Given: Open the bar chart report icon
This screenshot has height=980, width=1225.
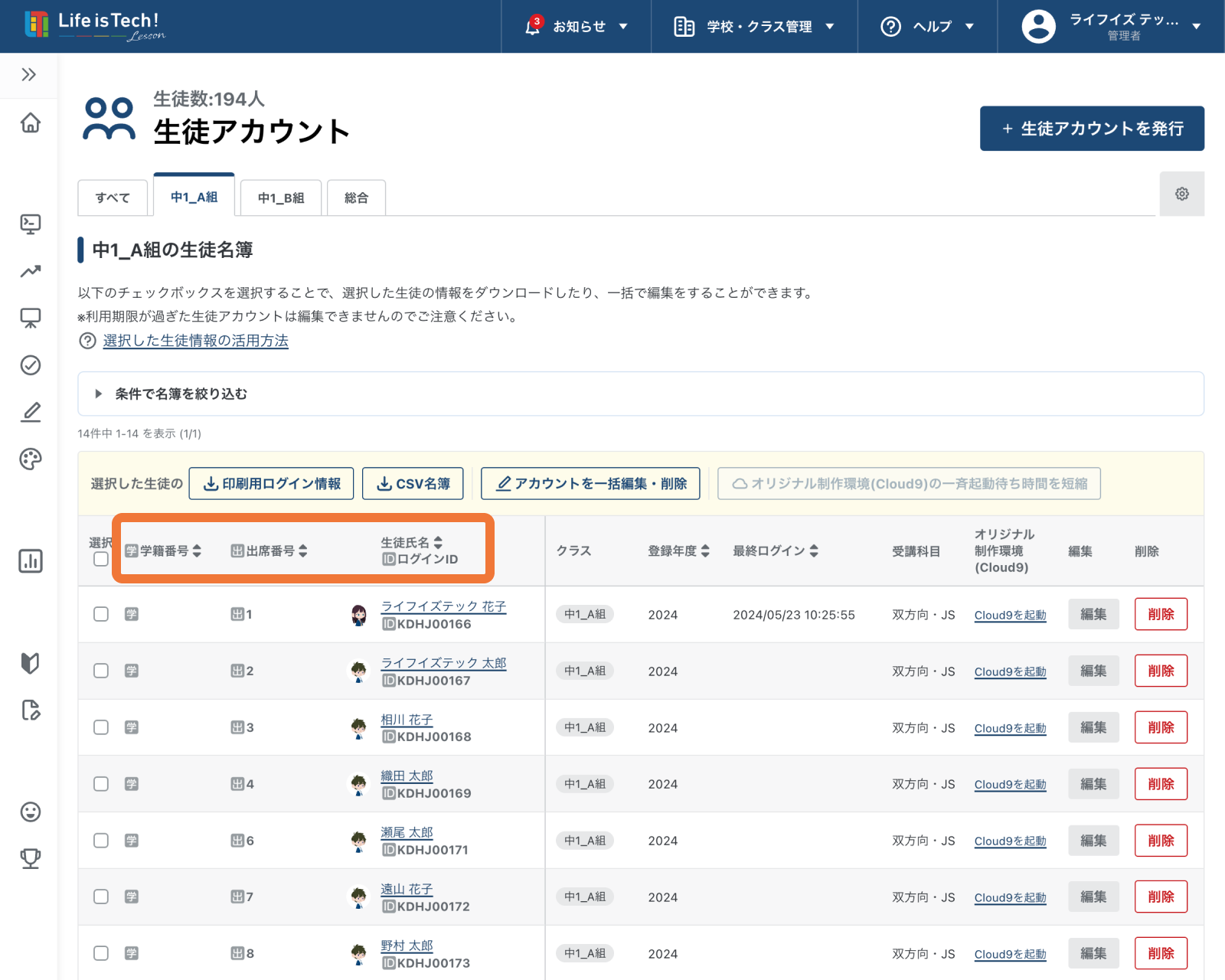Looking at the screenshot, I should click(x=30, y=561).
